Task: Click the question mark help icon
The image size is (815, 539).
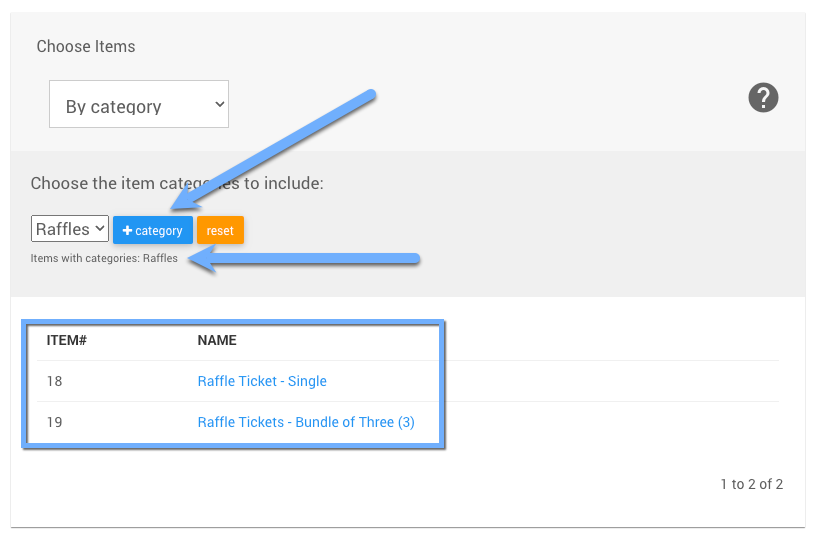Action: (763, 98)
